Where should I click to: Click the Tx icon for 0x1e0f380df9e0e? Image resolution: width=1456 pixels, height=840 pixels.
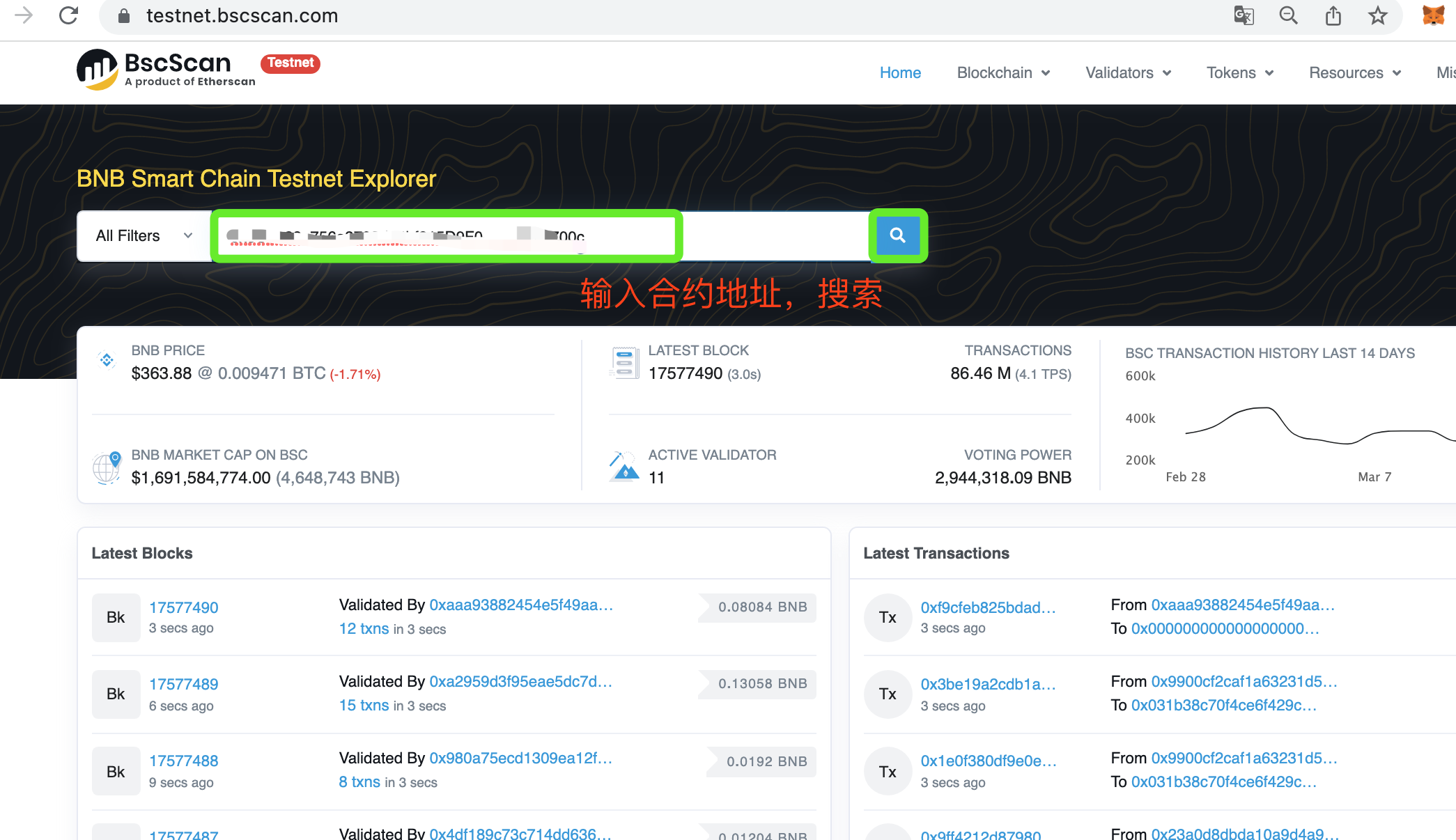888,772
